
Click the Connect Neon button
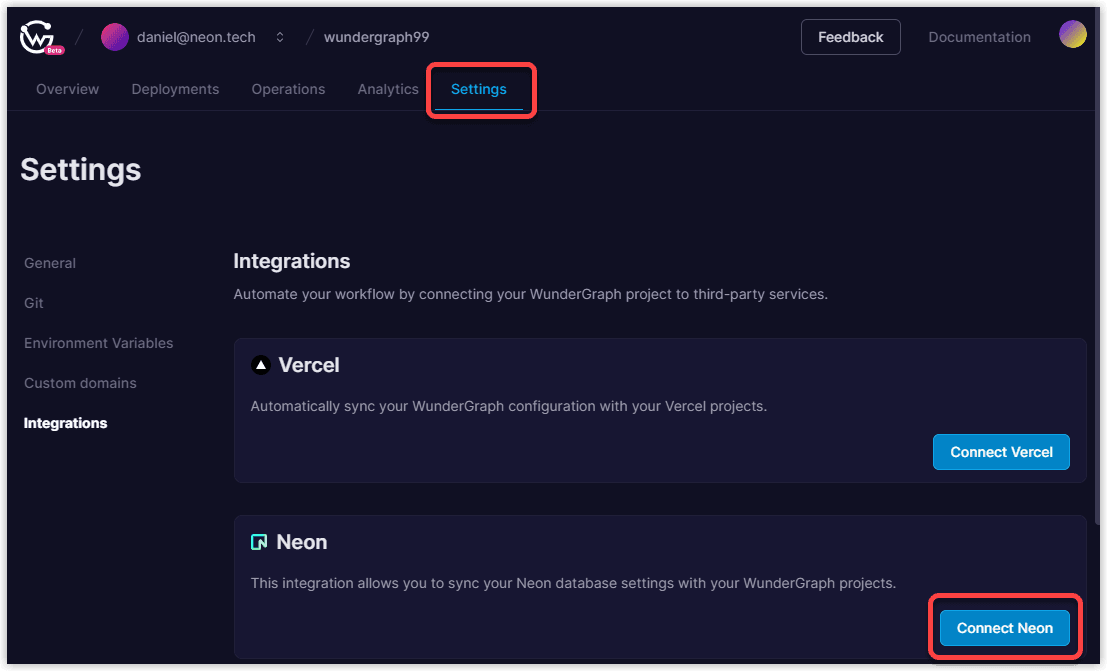click(x=1004, y=627)
